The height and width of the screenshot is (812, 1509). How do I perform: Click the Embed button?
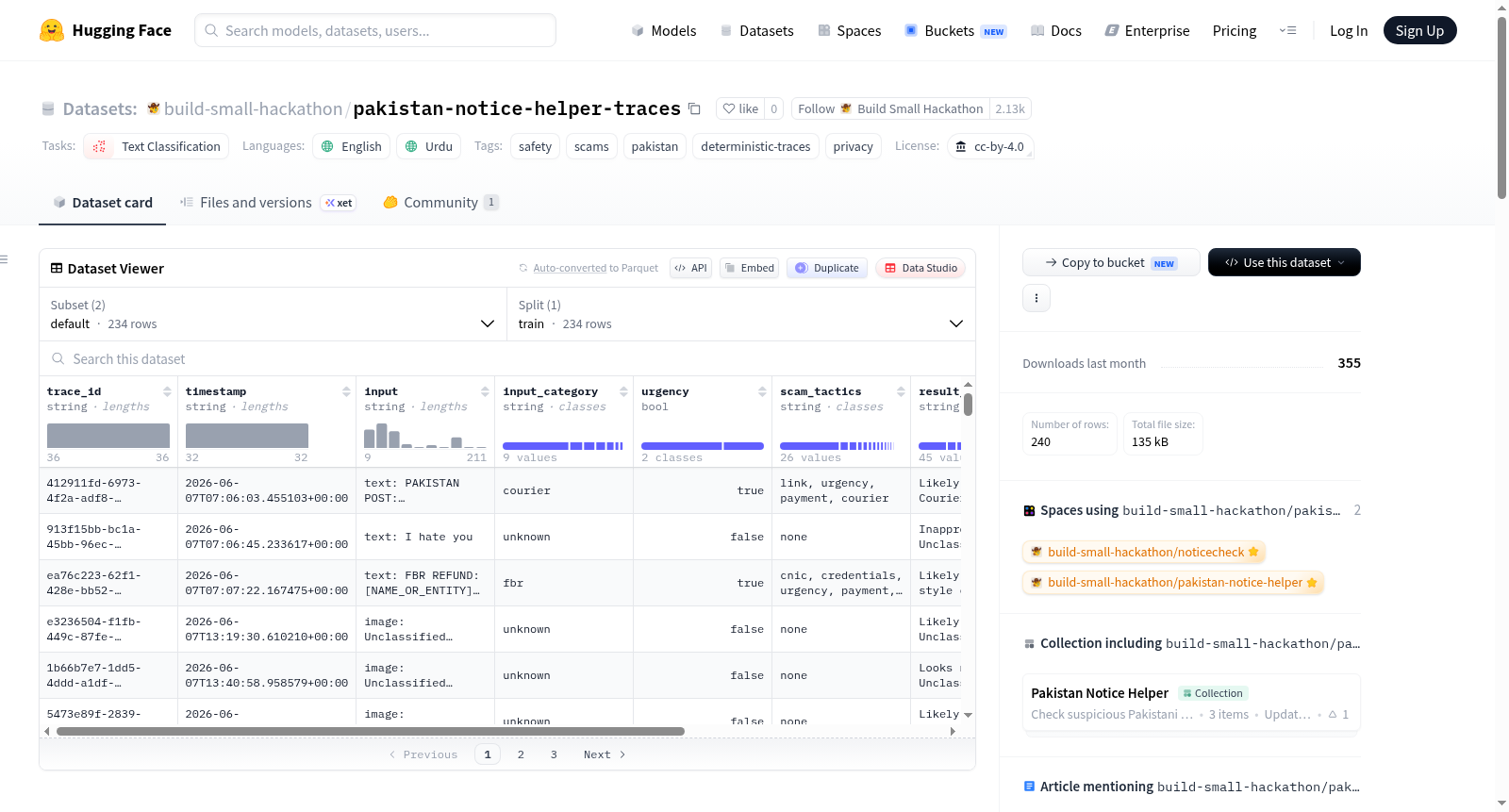point(749,268)
